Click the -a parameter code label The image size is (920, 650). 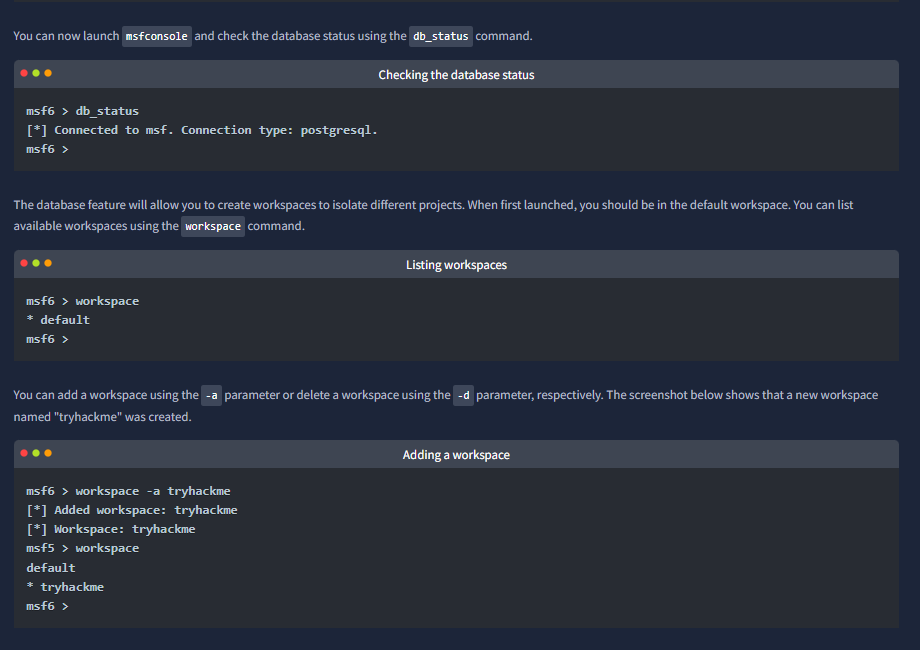[211, 395]
